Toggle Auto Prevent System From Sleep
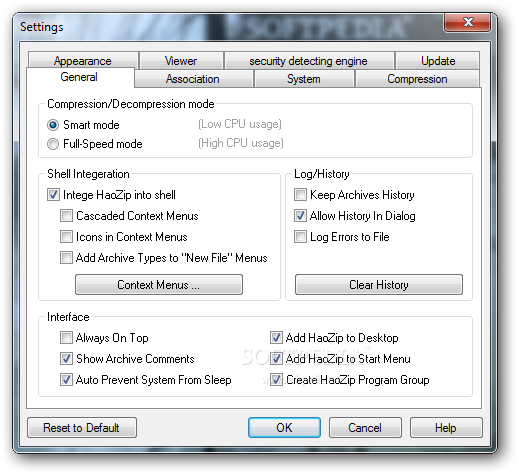The image size is (518, 474). tap(66, 380)
